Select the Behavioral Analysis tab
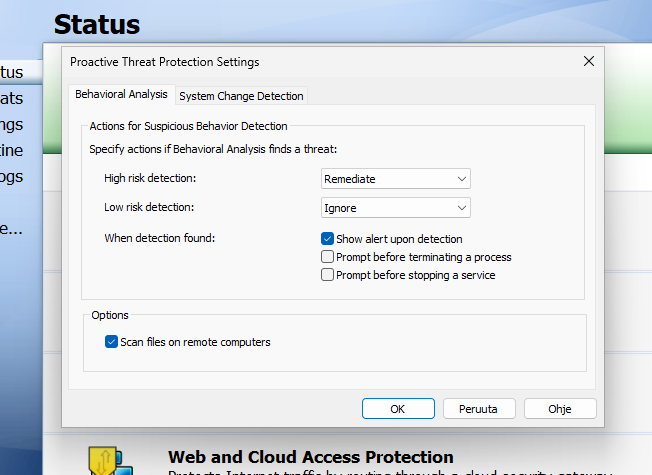The height and width of the screenshot is (475, 652). tap(121, 95)
